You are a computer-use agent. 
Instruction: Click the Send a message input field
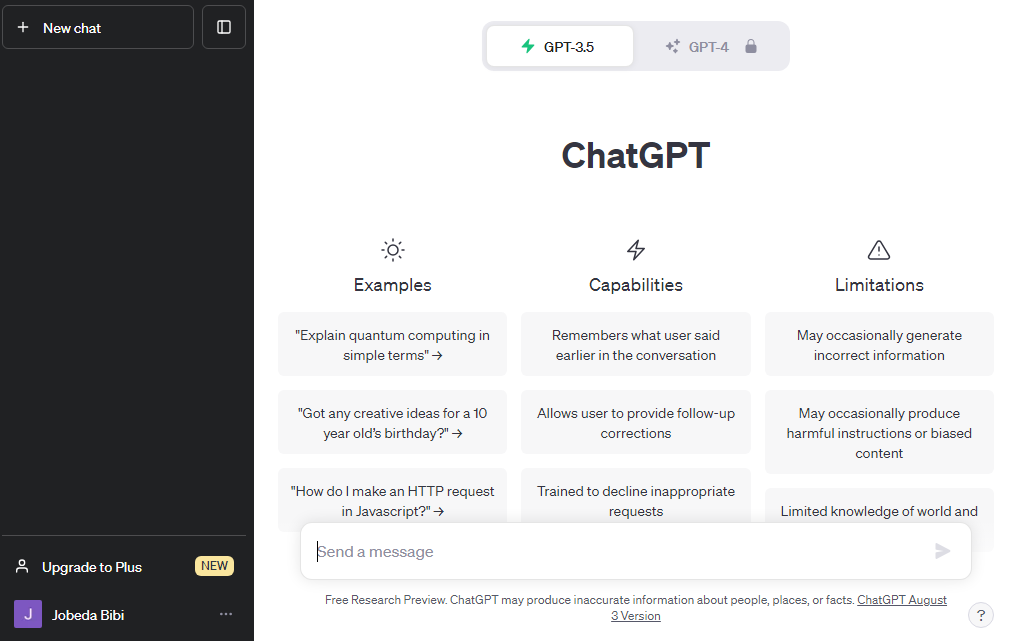pyautogui.click(x=620, y=551)
